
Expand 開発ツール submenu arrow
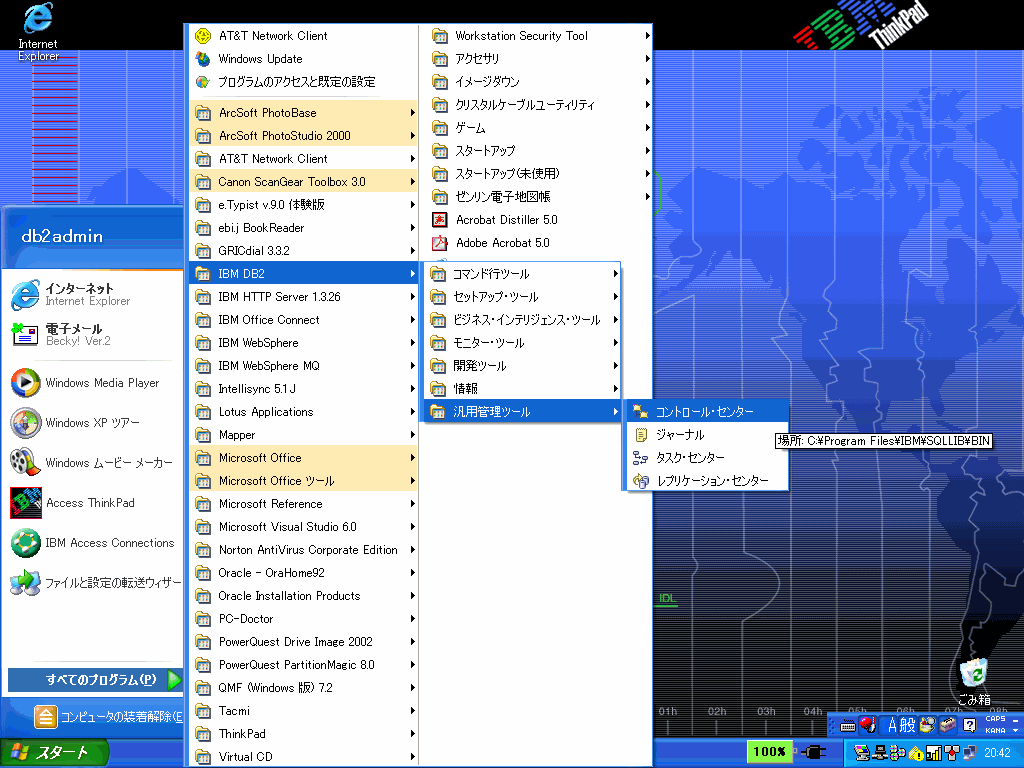(x=615, y=366)
